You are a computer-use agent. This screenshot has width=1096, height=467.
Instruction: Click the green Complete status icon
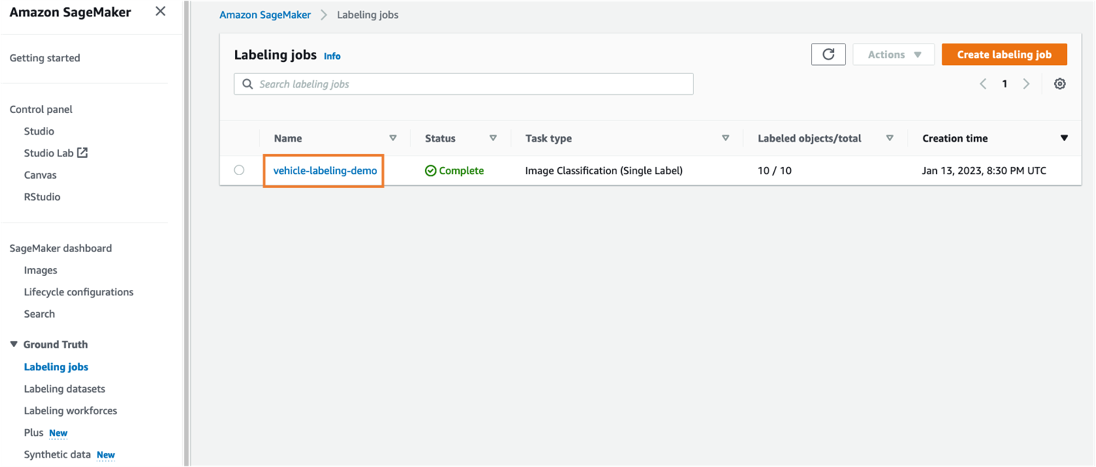430,171
